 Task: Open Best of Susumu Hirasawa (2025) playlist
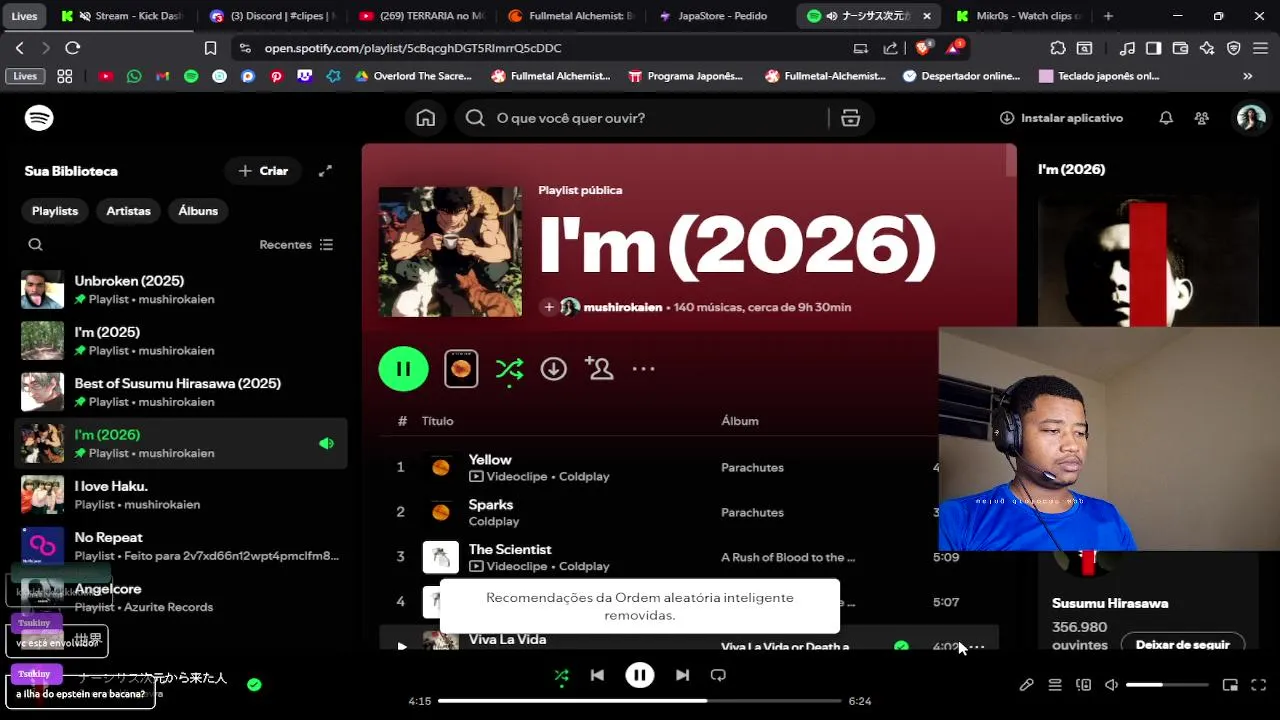[x=181, y=392]
